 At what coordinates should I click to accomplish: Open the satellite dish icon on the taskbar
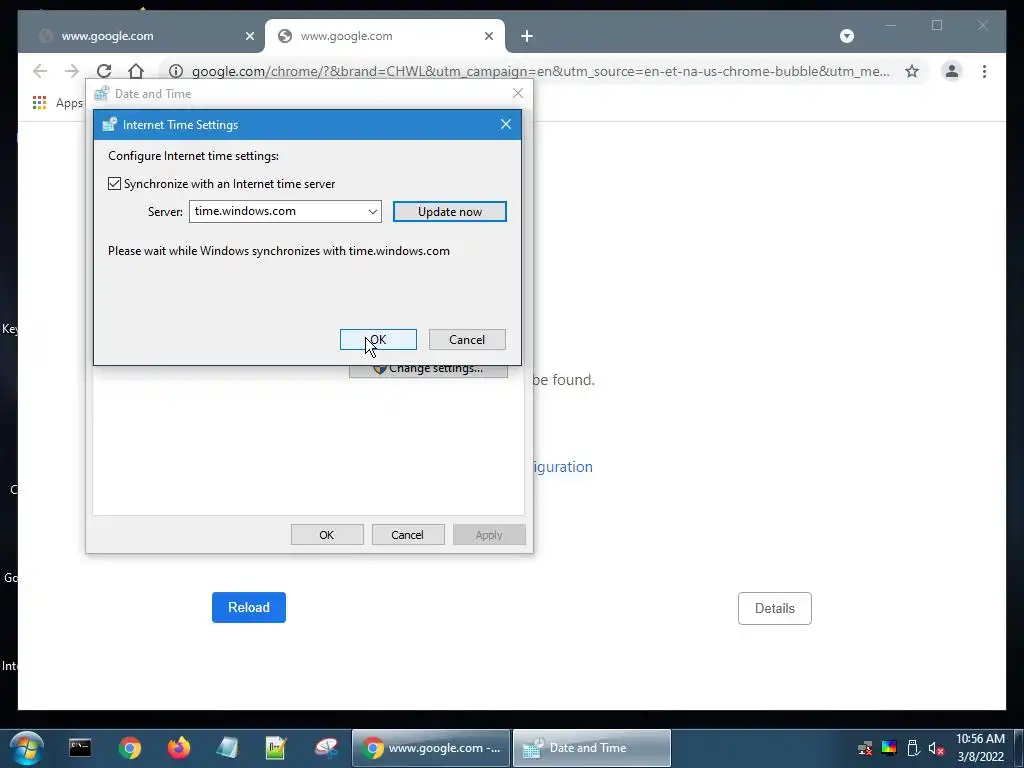[325, 748]
